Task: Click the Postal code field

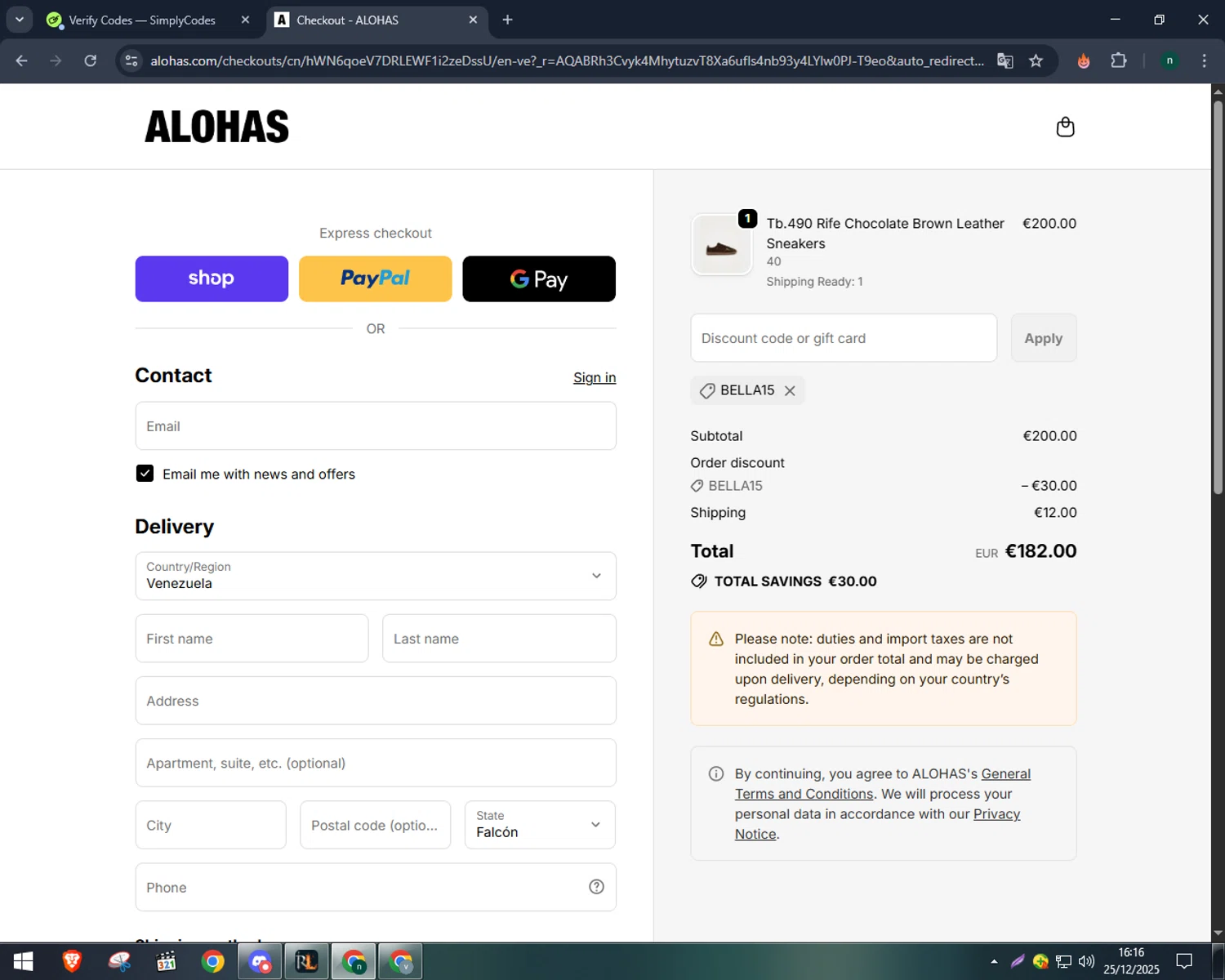Action: click(x=375, y=825)
